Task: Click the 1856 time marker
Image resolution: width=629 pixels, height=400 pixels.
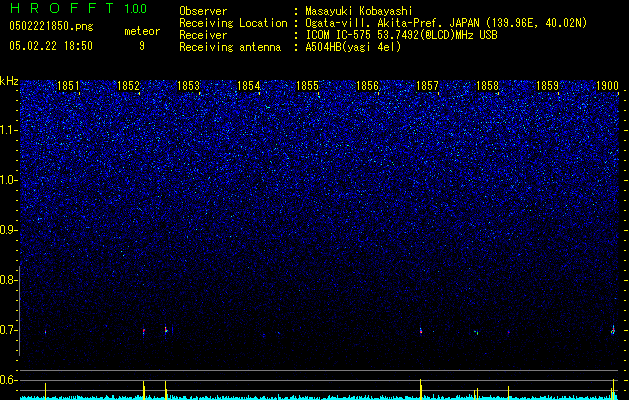Action: (367, 86)
